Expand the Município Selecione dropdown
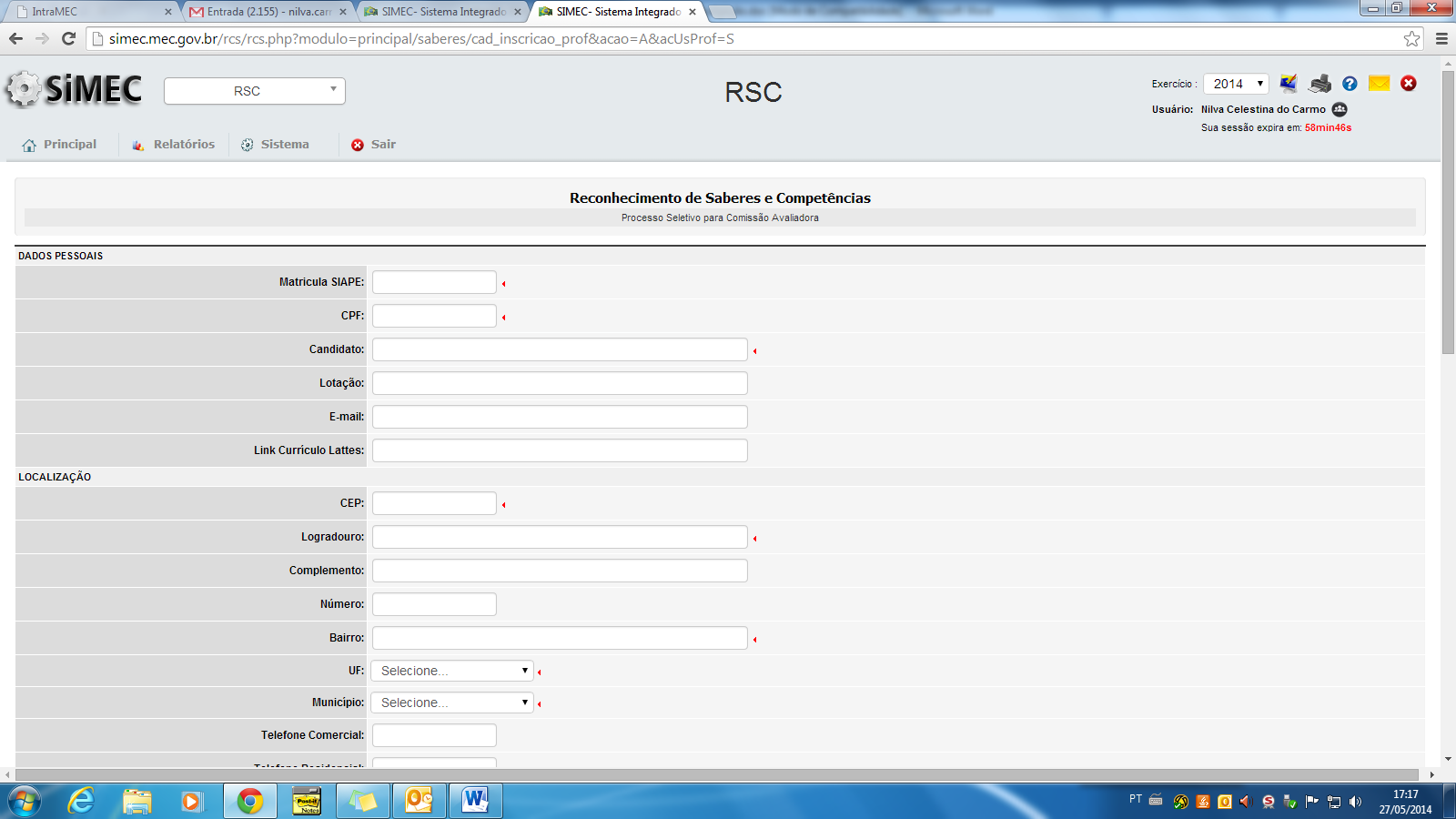Viewport: 1456px width, 819px height. (451, 703)
